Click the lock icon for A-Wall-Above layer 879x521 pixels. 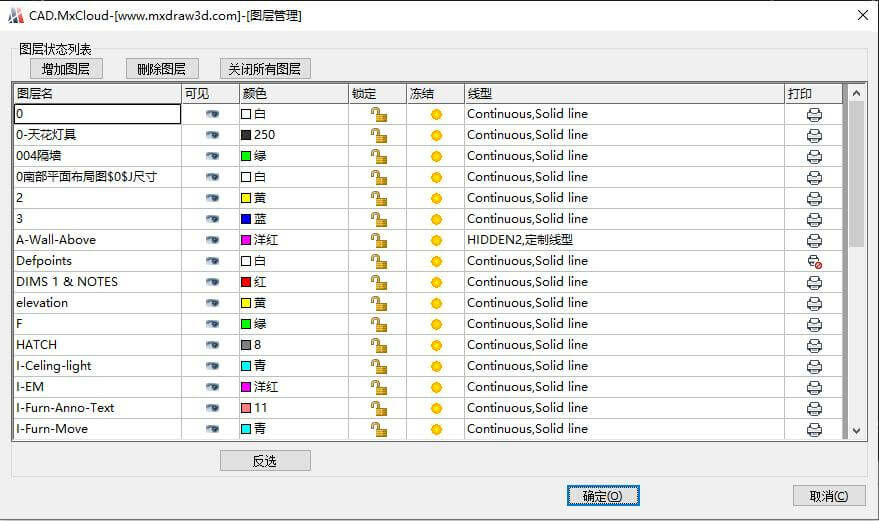coord(378,240)
